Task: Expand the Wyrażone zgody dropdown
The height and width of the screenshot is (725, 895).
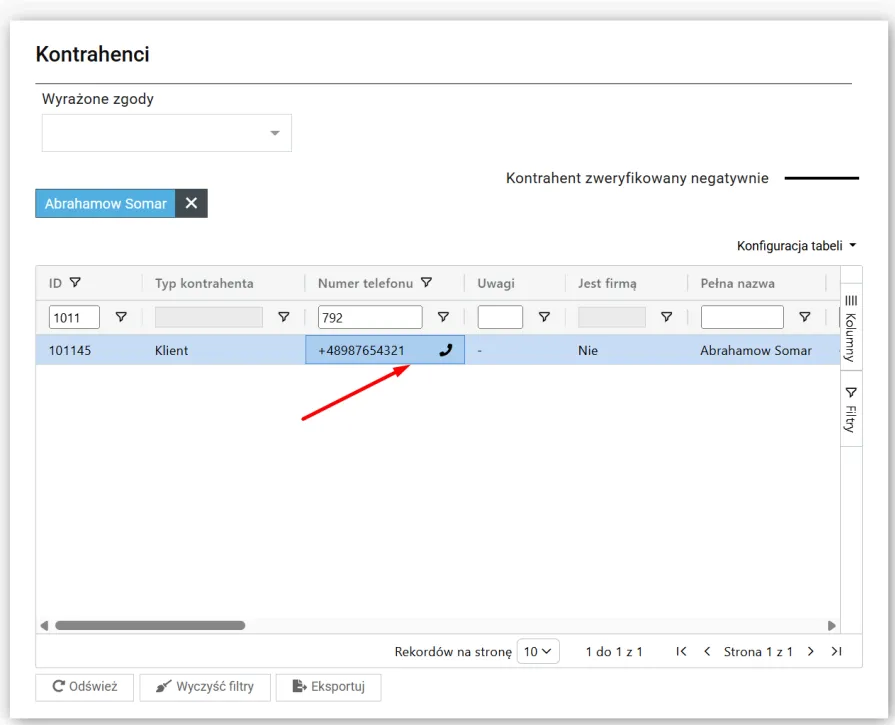Action: 275,134
